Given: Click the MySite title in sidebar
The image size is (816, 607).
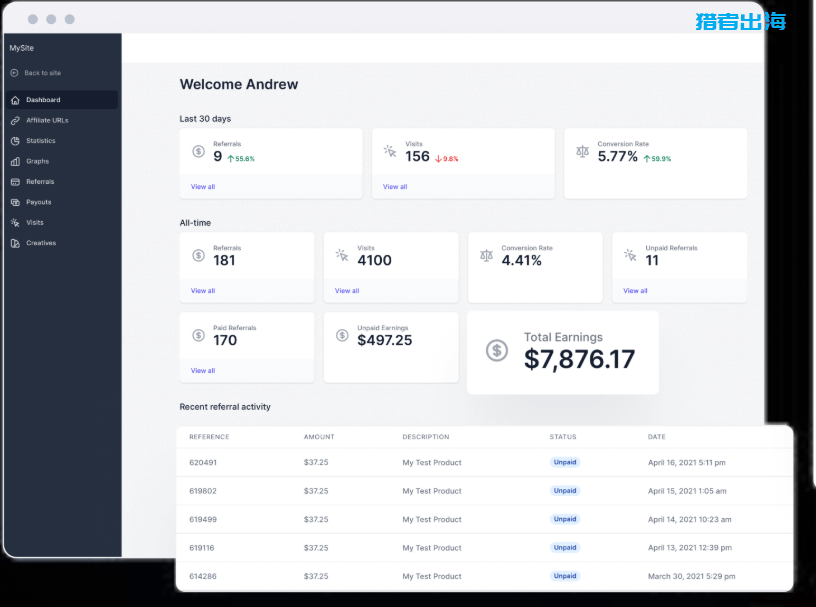Looking at the screenshot, I should (21, 48).
